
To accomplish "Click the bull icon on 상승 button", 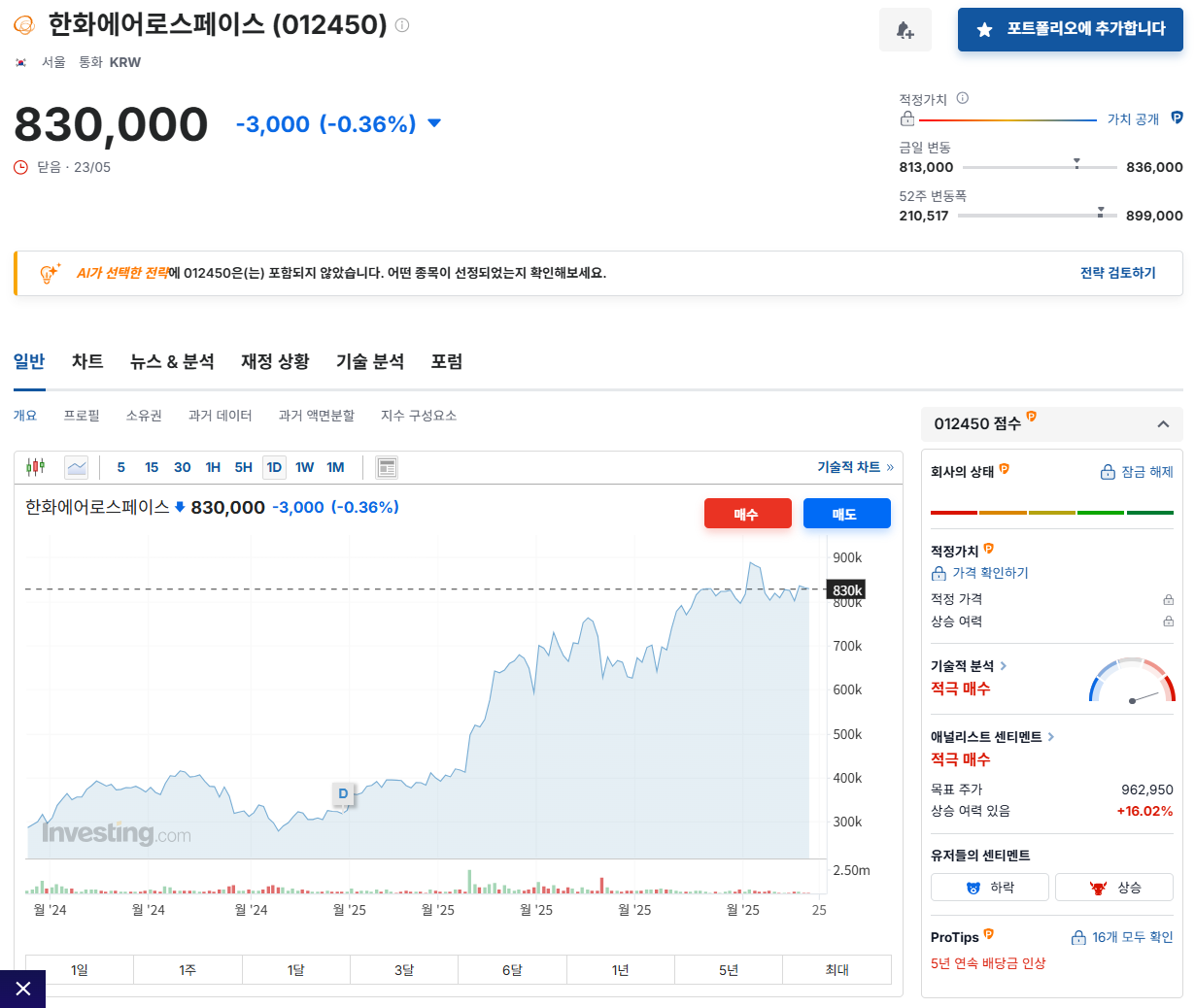I will pos(1098,888).
